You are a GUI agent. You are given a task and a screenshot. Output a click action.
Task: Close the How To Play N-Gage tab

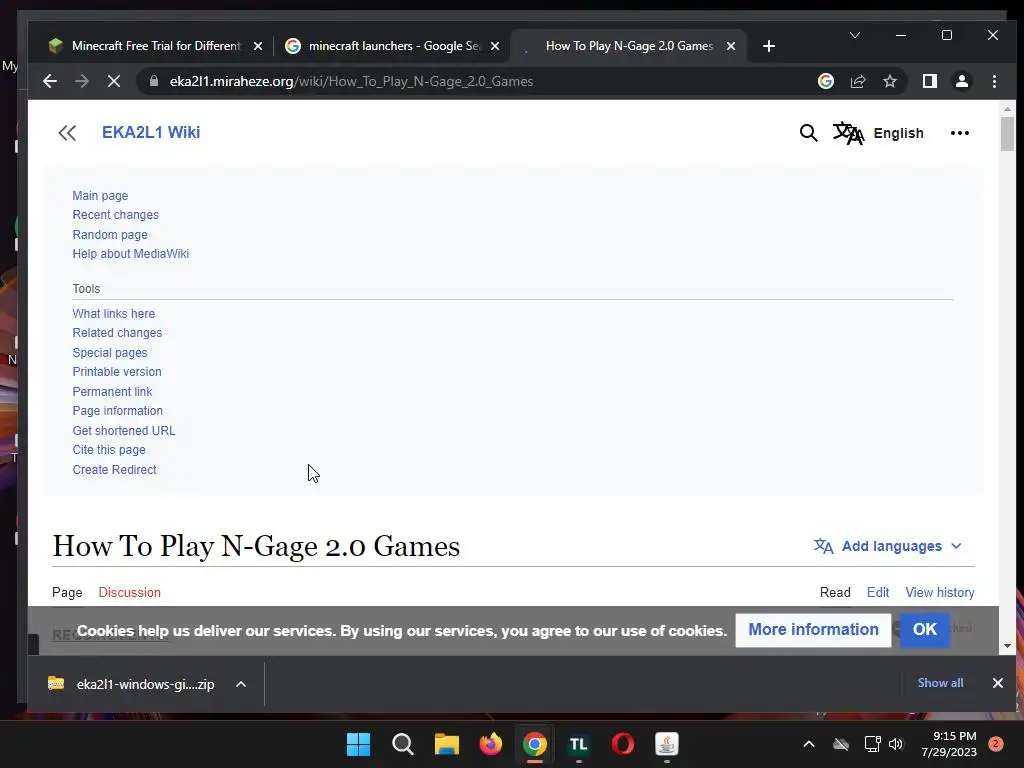pyautogui.click(x=731, y=46)
